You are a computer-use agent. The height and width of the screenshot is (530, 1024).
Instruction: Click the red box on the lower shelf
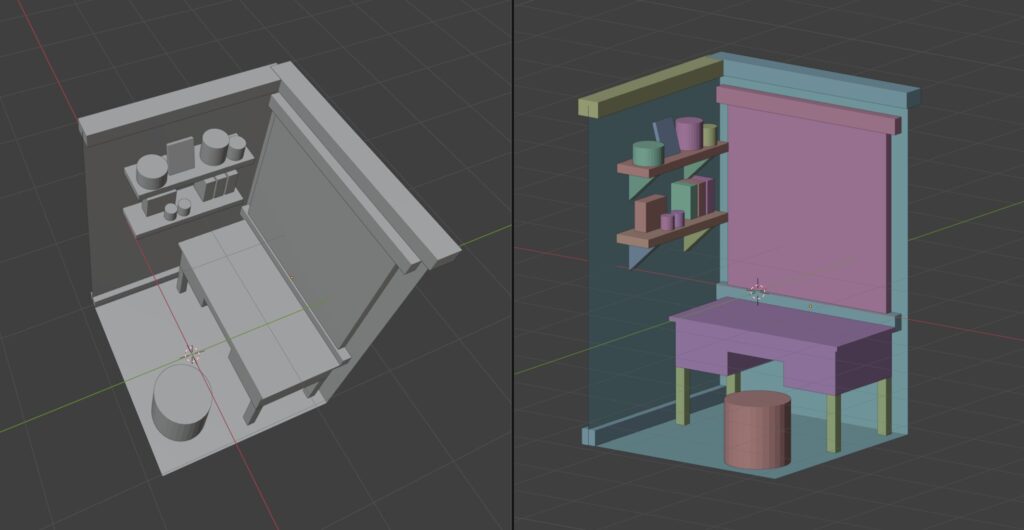pos(649,213)
